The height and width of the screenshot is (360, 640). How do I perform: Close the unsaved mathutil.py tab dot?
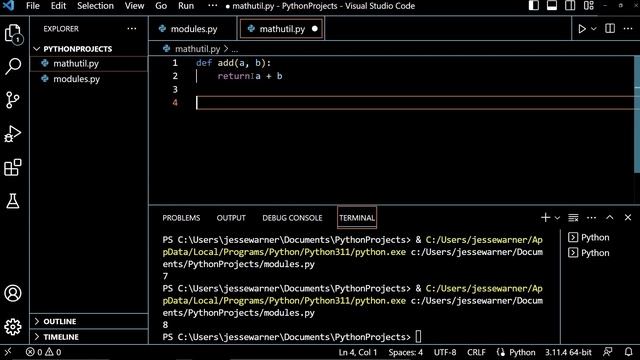(315, 29)
